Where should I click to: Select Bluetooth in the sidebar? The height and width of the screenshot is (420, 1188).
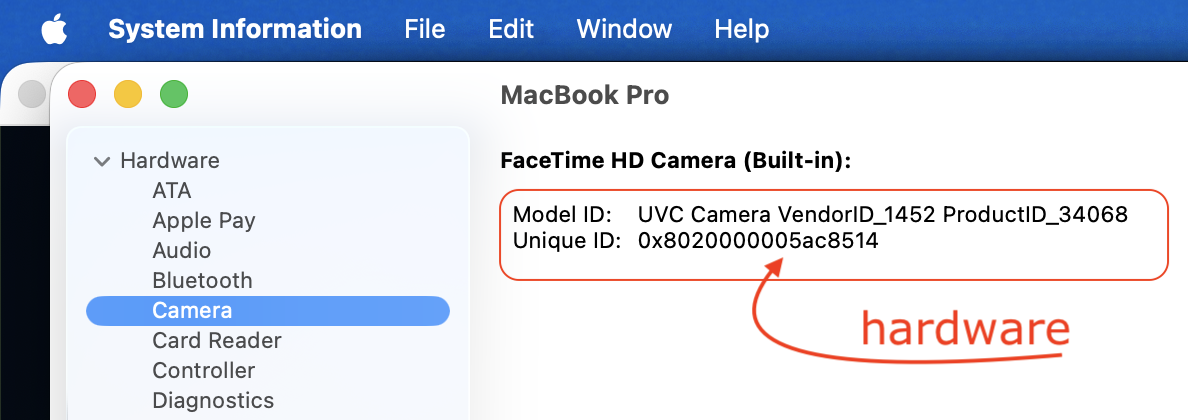(202, 280)
